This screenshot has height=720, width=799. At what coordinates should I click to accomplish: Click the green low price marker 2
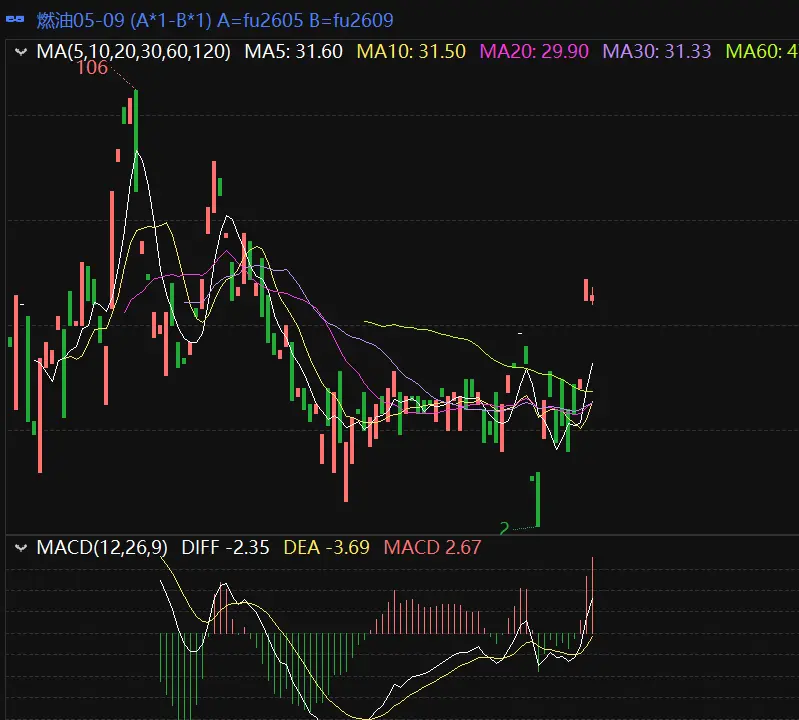click(x=505, y=527)
